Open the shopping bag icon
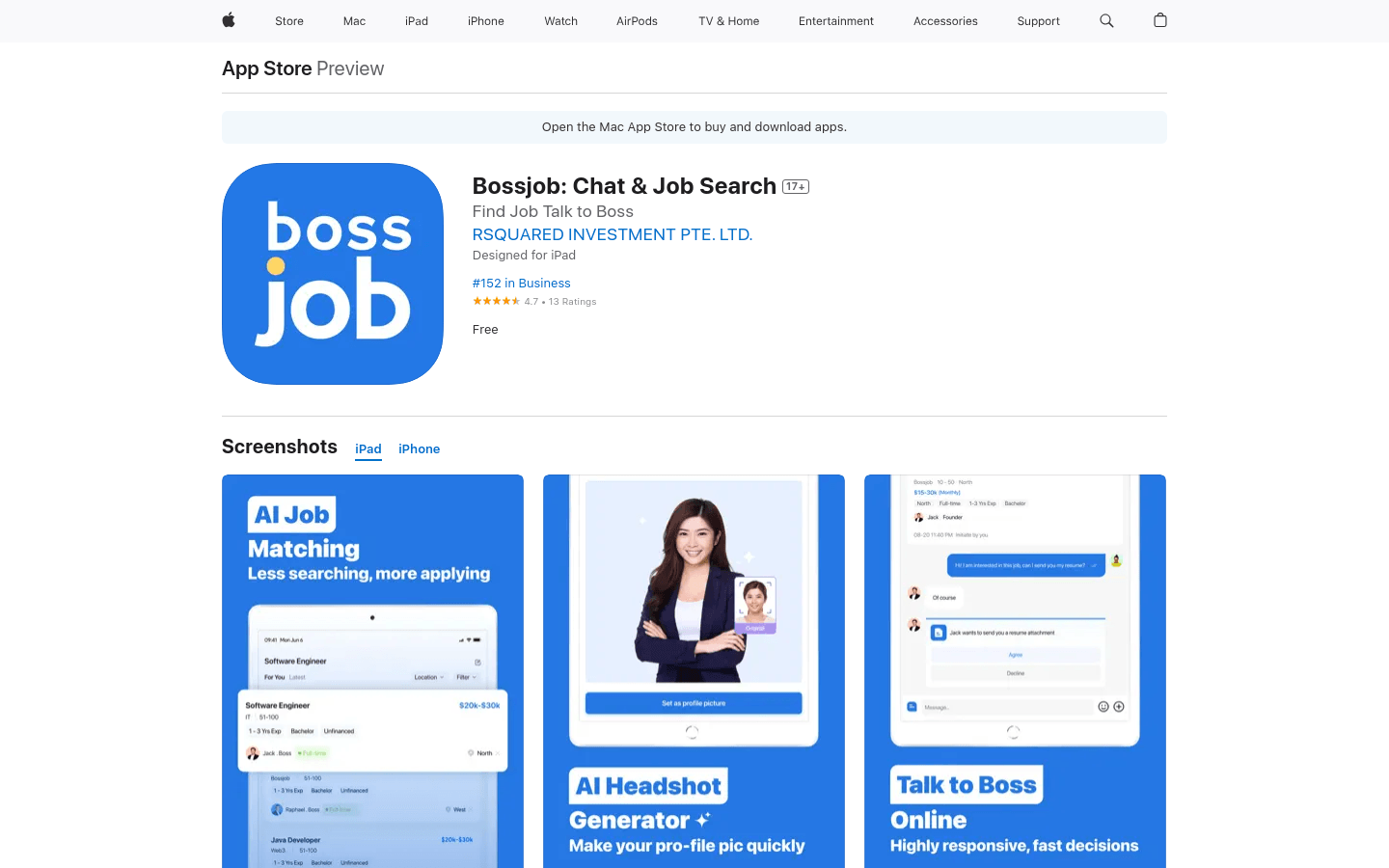Image resolution: width=1389 pixels, height=868 pixels. (x=1160, y=20)
